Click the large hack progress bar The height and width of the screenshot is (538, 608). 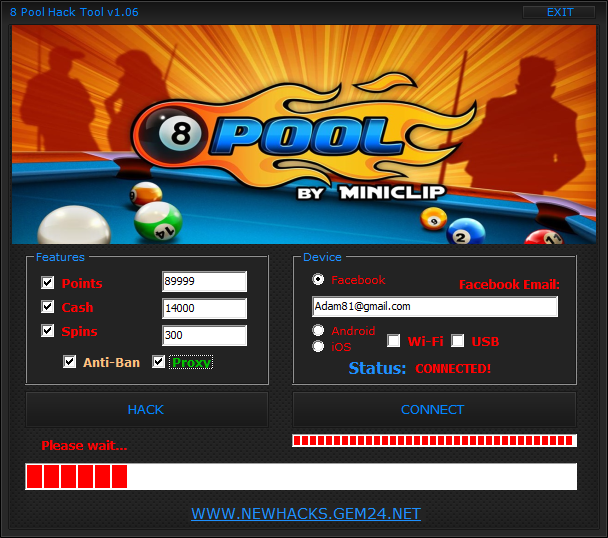click(x=301, y=476)
